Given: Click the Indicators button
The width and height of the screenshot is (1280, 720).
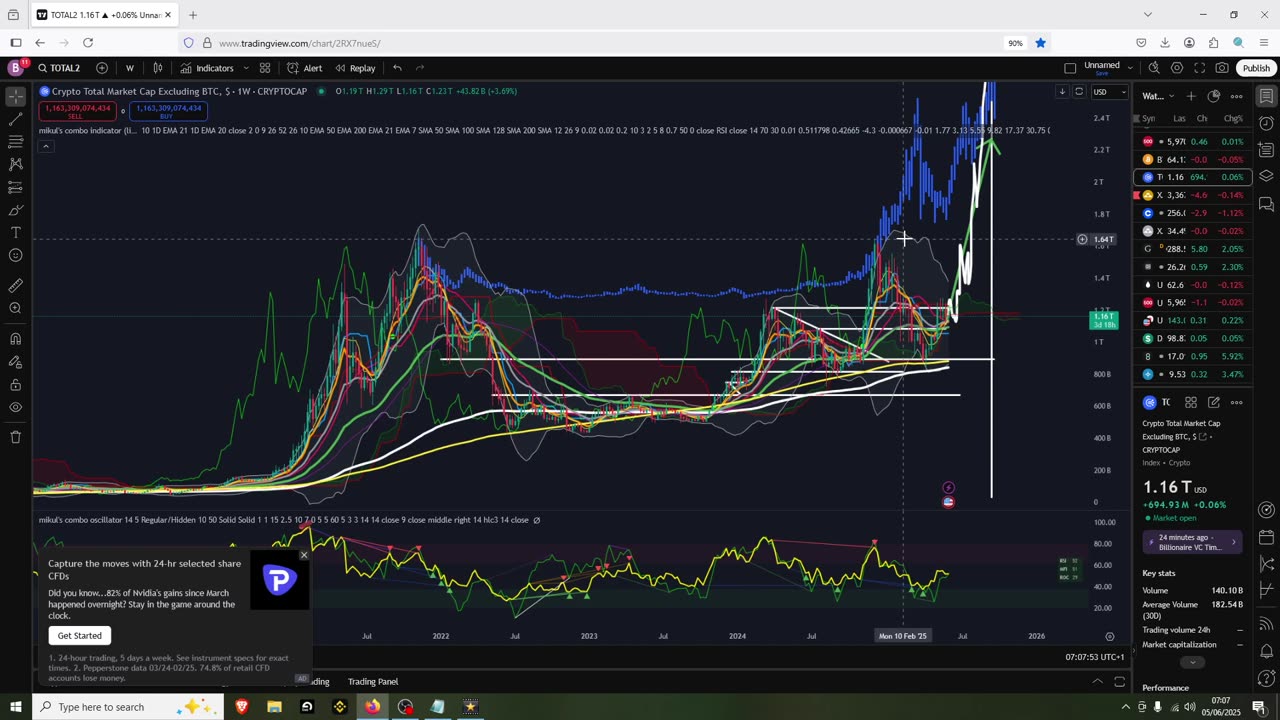Looking at the screenshot, I should (x=207, y=68).
